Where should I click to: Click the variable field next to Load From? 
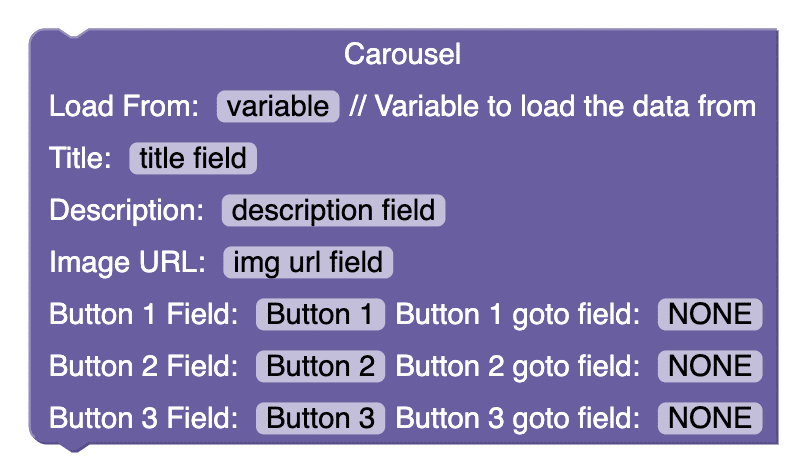pos(278,106)
